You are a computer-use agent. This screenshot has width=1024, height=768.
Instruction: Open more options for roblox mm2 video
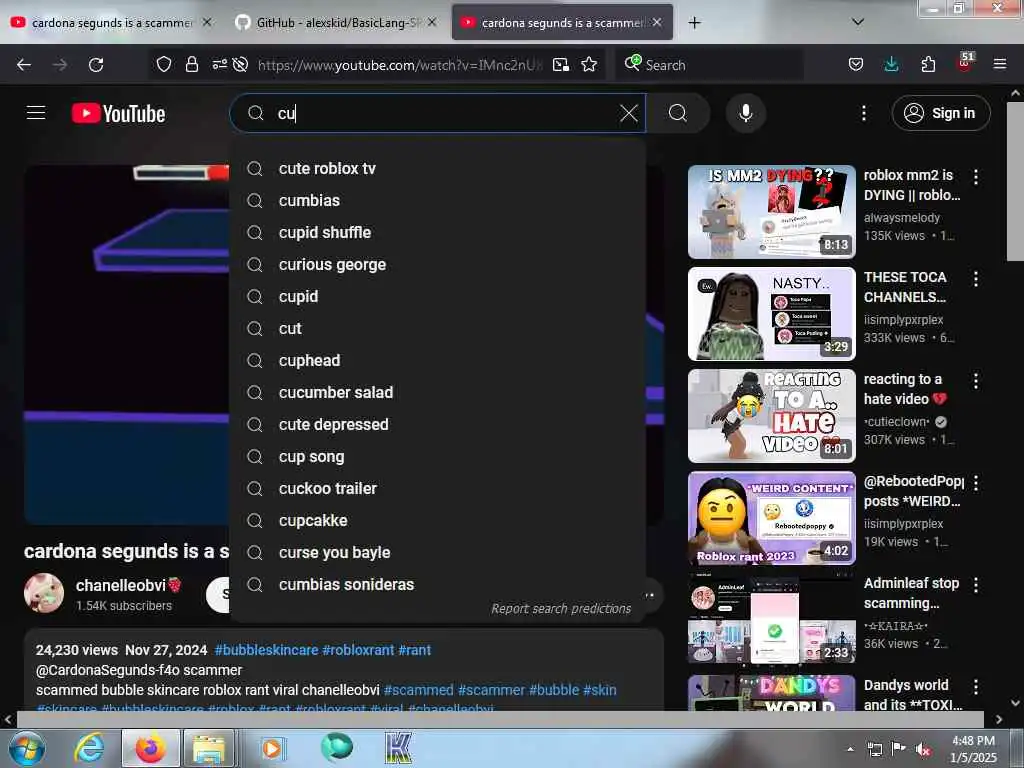click(976, 176)
